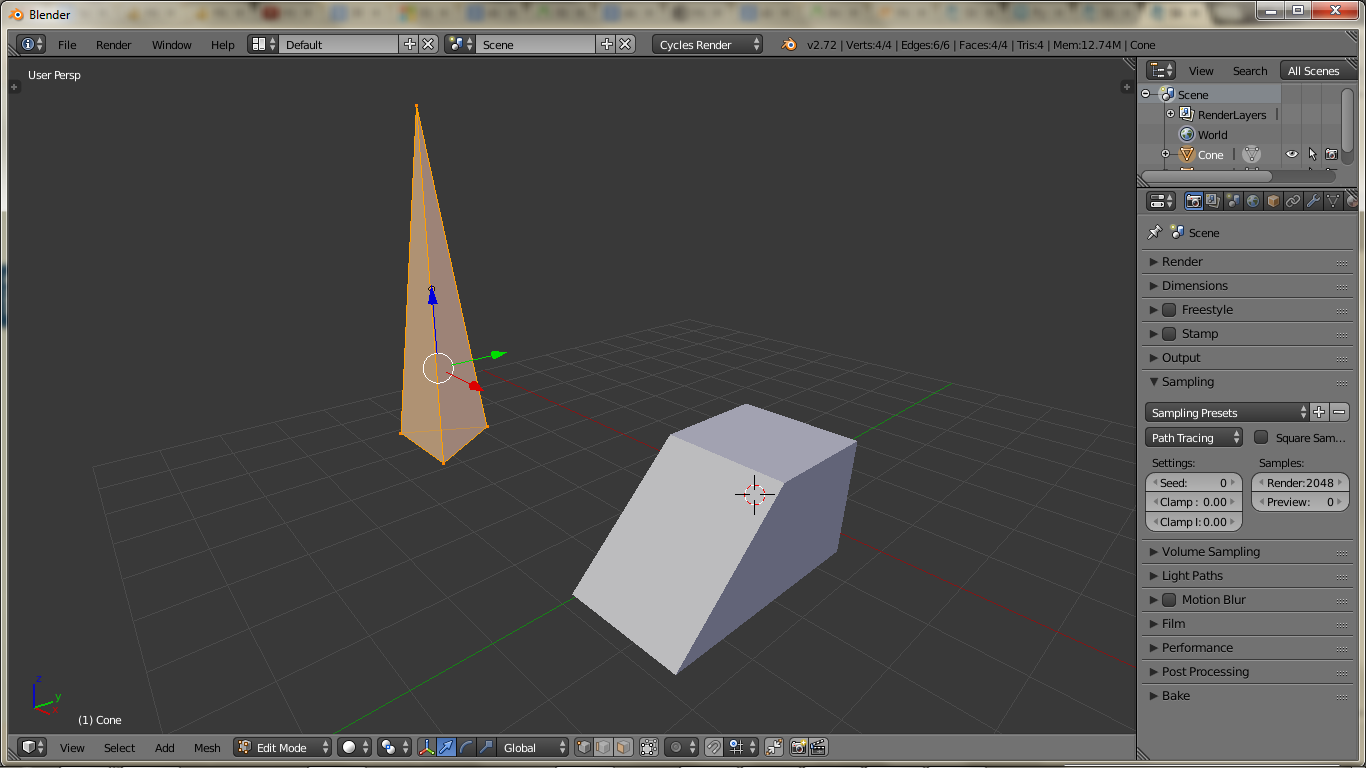Image resolution: width=1366 pixels, height=768 pixels.
Task: Open Outliner editor type selector
Action: tap(1161, 70)
